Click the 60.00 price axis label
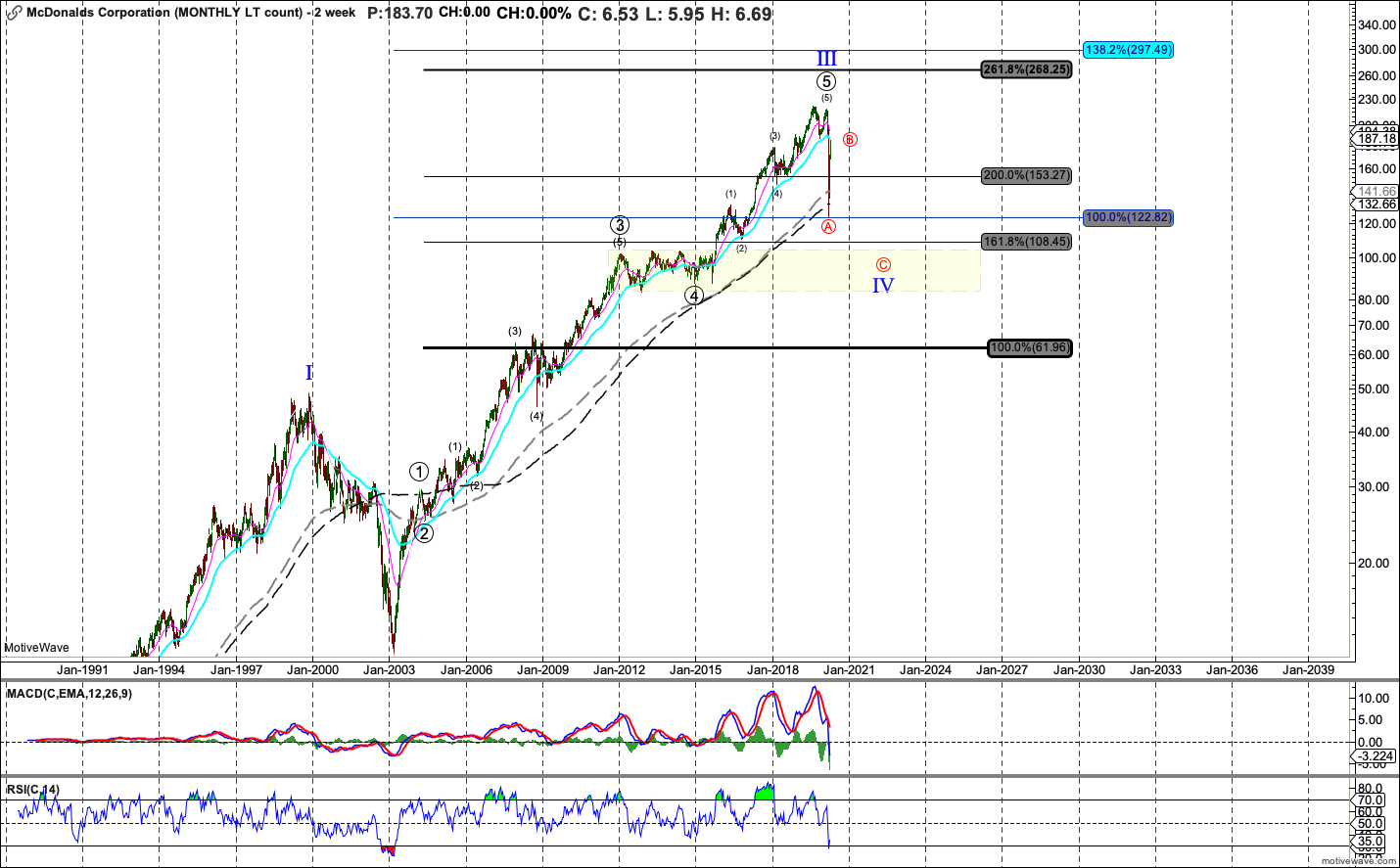This screenshot has height=868, width=1400. click(x=1374, y=355)
